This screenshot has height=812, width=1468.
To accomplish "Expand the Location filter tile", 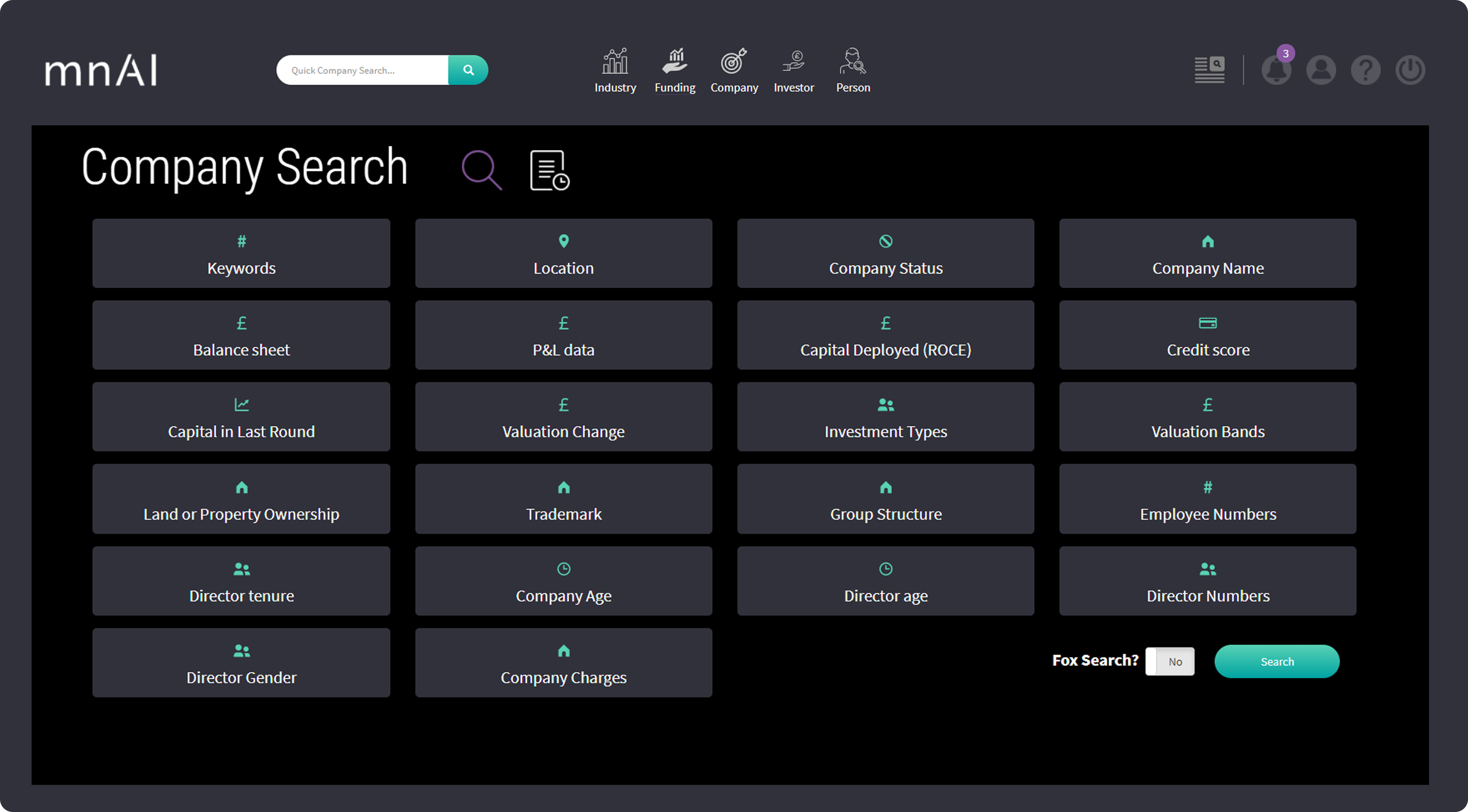I will pyautogui.click(x=563, y=254).
